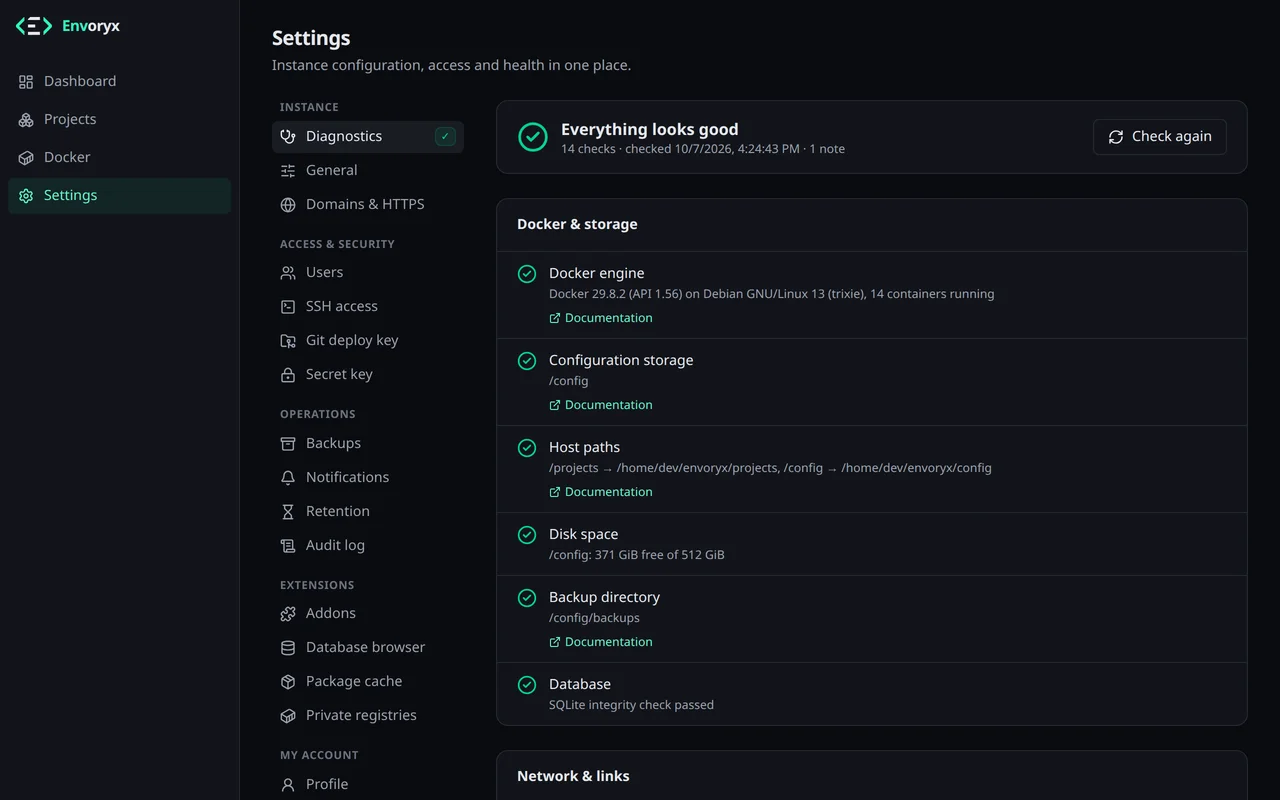
Task: Click the Envoryx logo icon
Action: point(33,26)
